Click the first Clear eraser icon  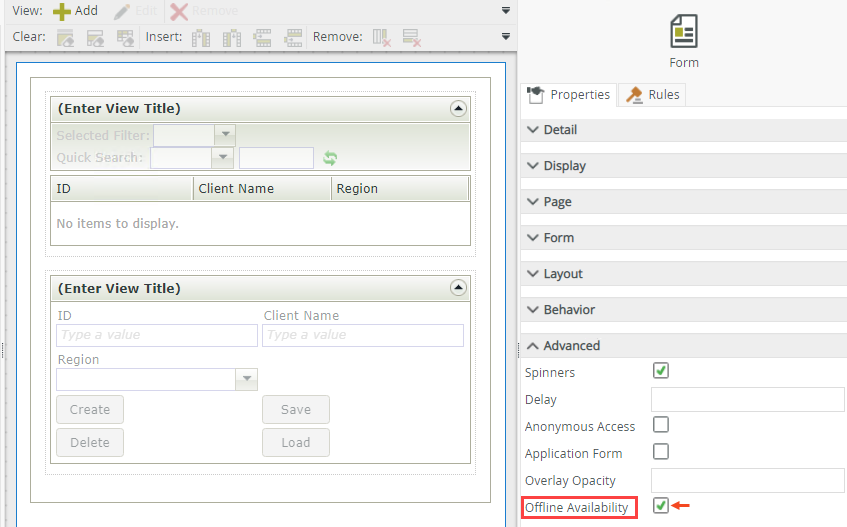tap(65, 38)
